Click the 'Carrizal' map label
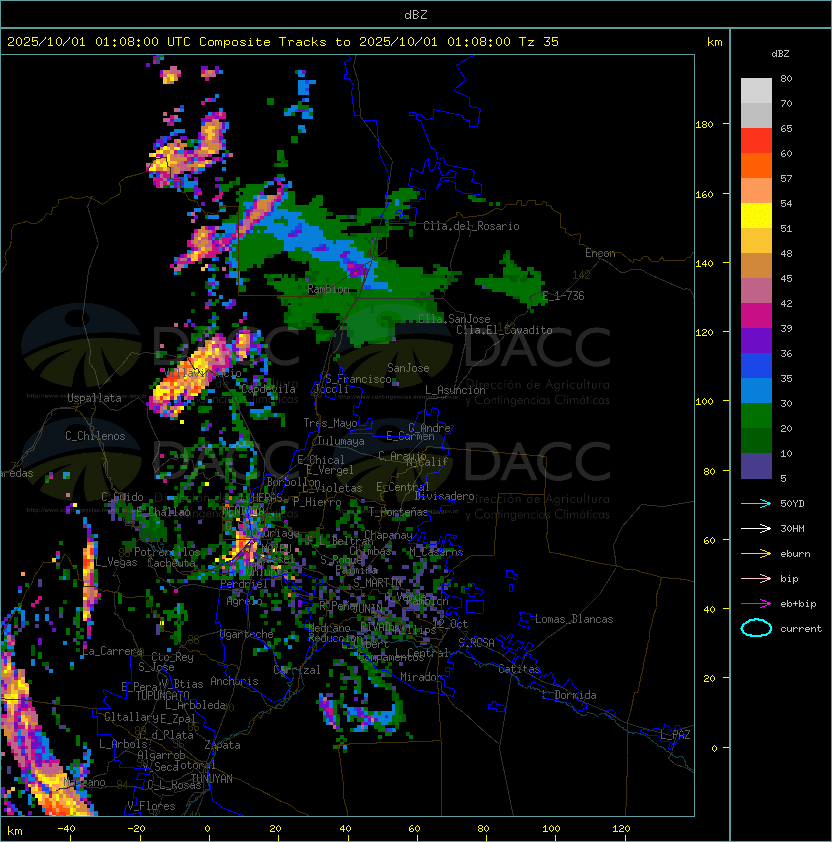 pos(296,670)
